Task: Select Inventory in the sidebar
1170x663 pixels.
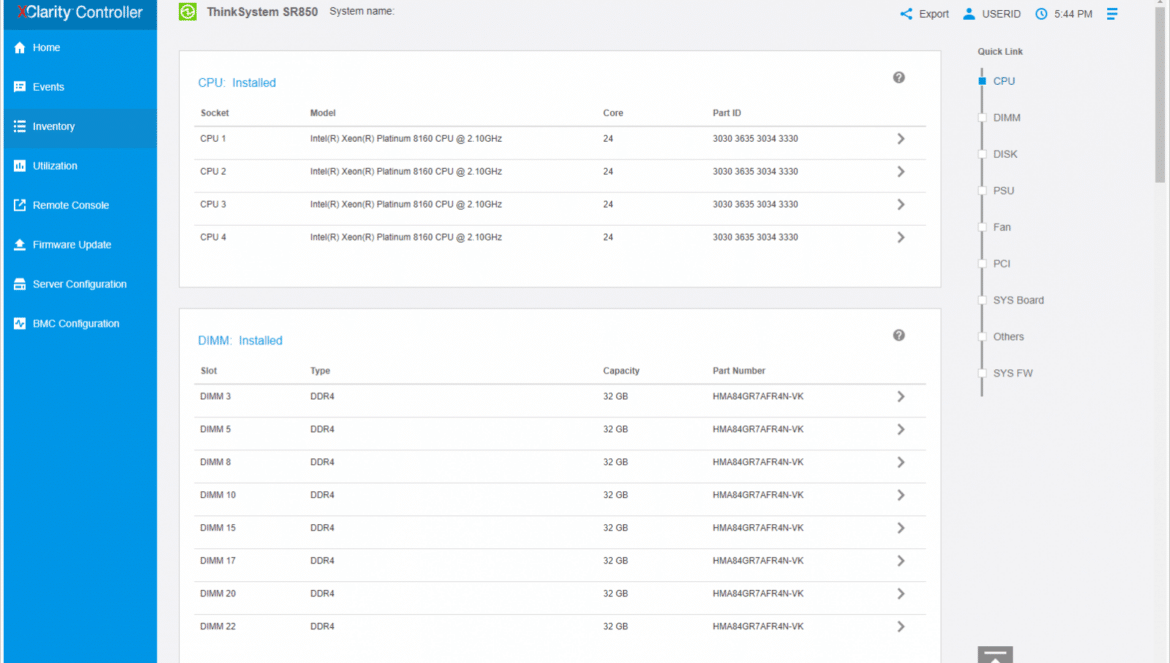Action: pyautogui.click(x=81, y=126)
